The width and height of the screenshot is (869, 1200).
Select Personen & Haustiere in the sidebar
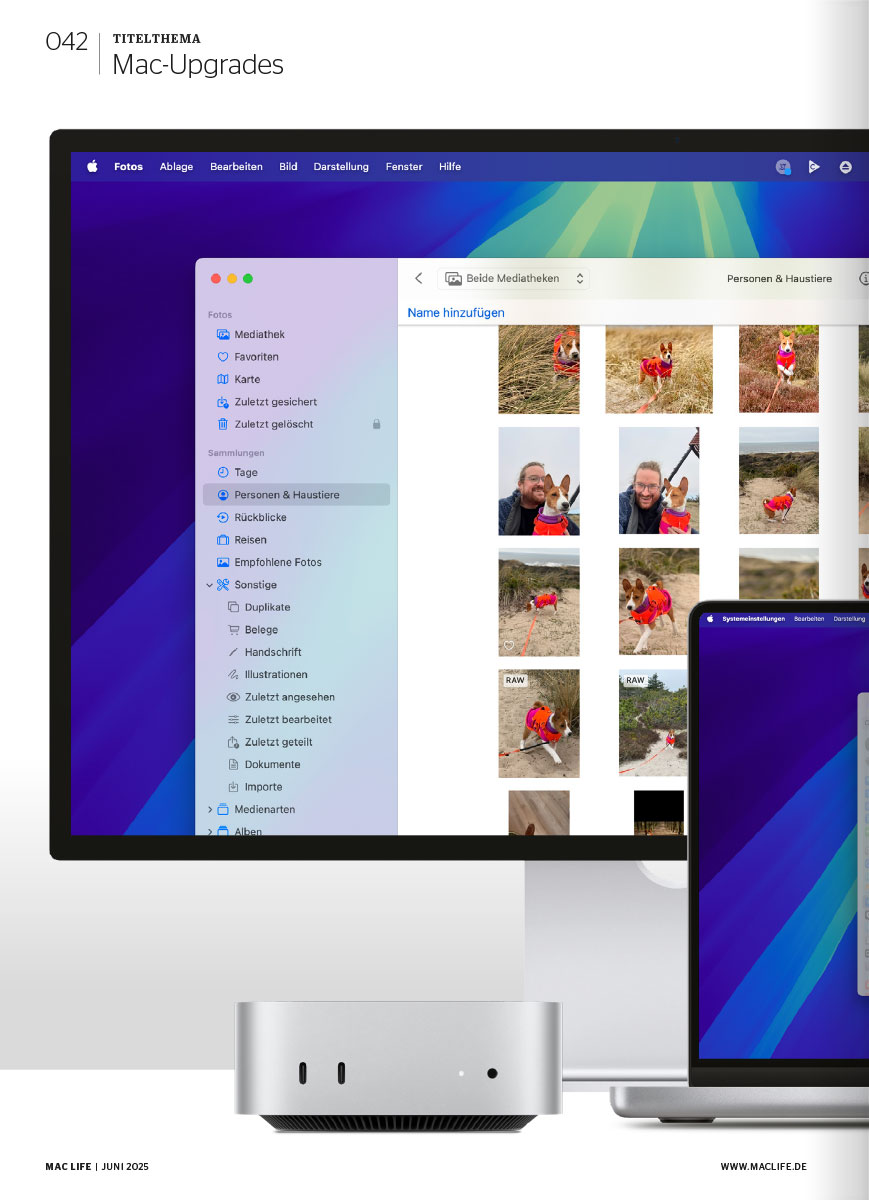tap(296, 495)
